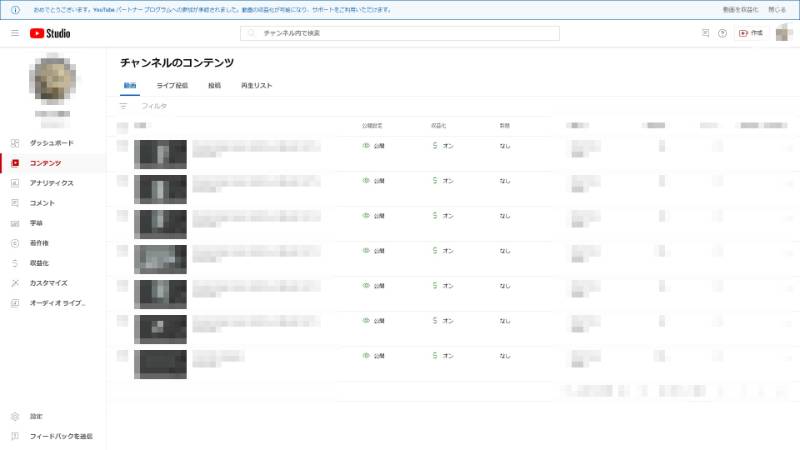Switch to the 投稿 tab
800x450 pixels.
click(x=214, y=86)
